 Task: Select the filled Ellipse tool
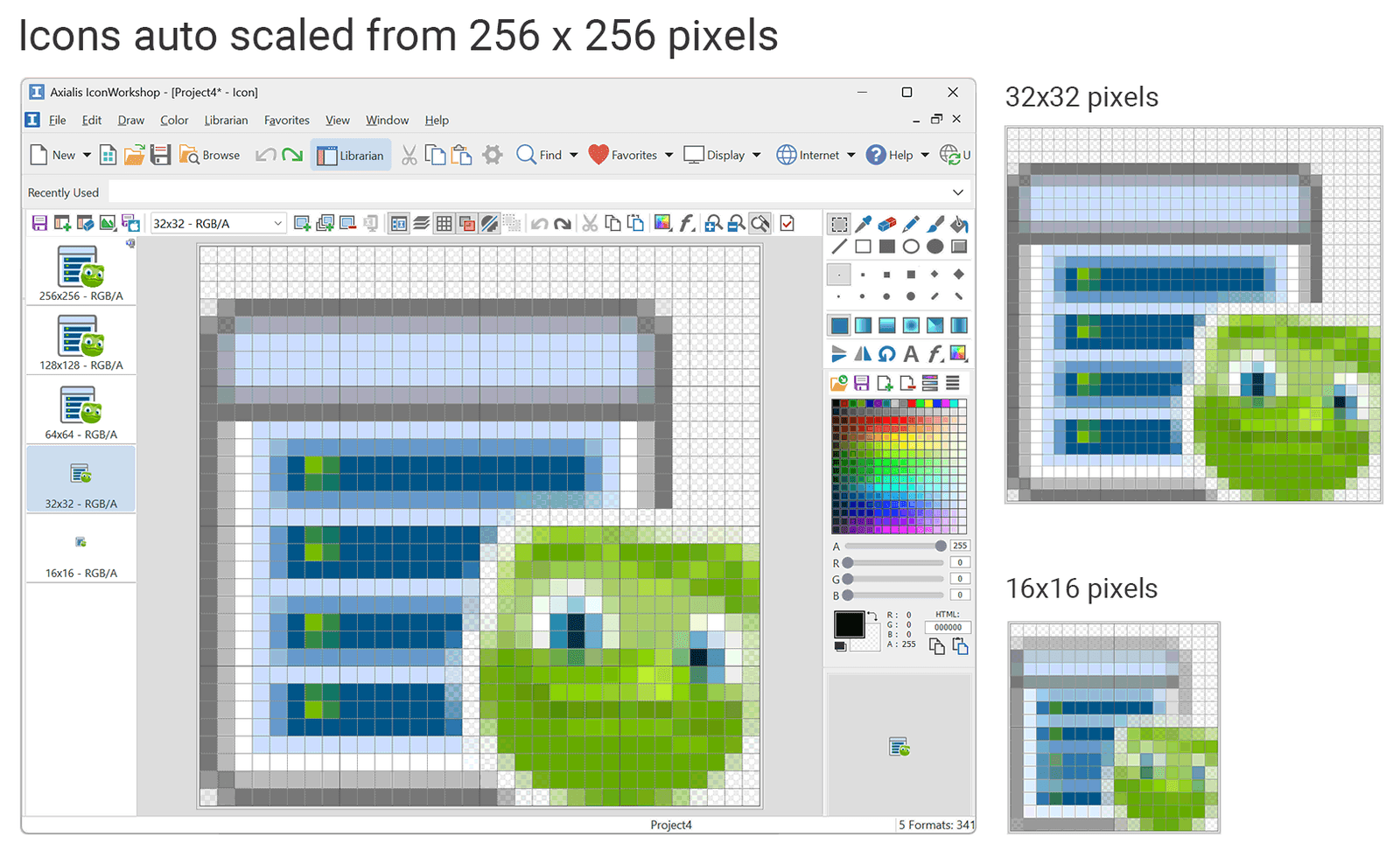pyautogui.click(x=935, y=247)
